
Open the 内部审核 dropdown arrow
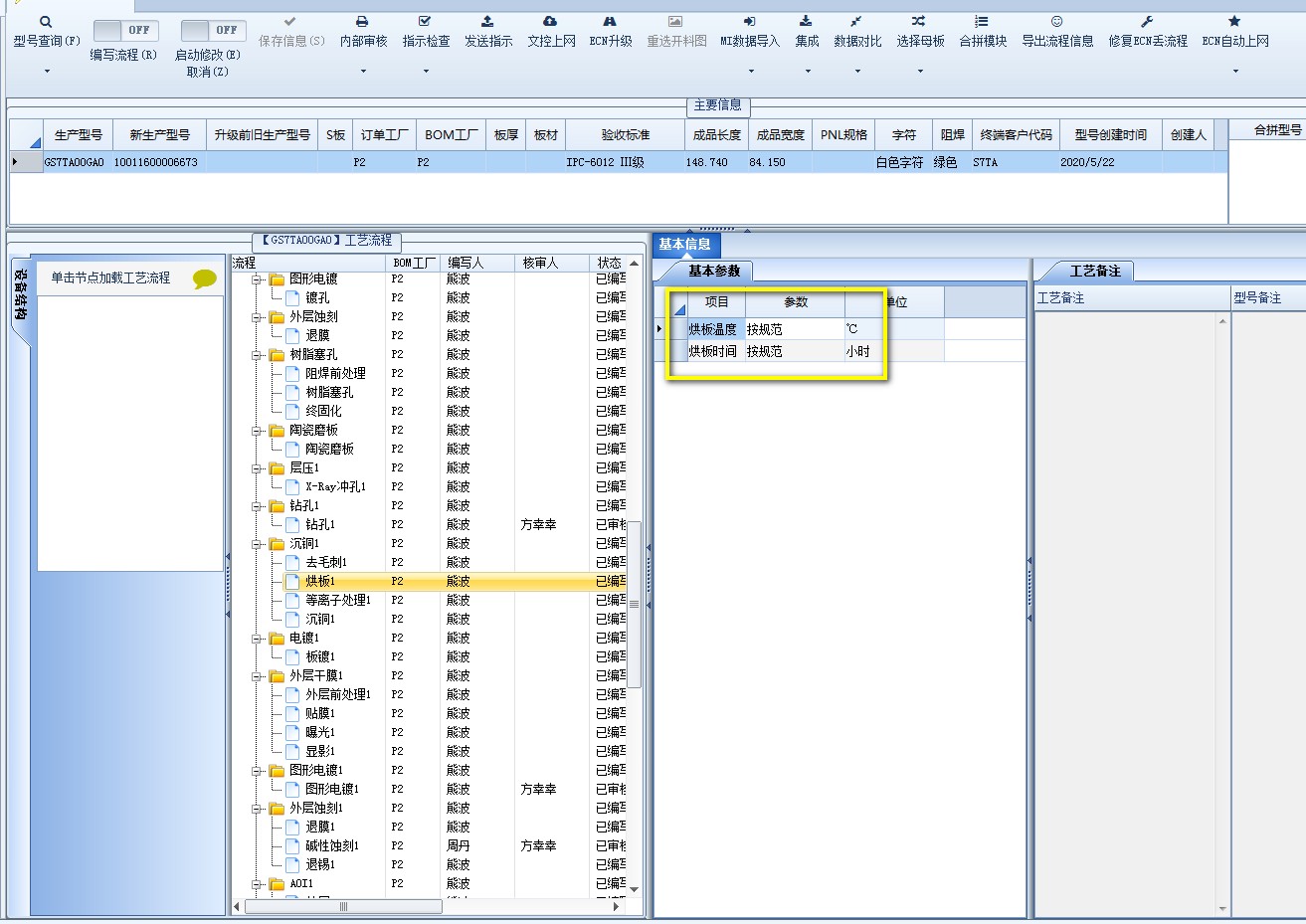pyautogui.click(x=362, y=72)
